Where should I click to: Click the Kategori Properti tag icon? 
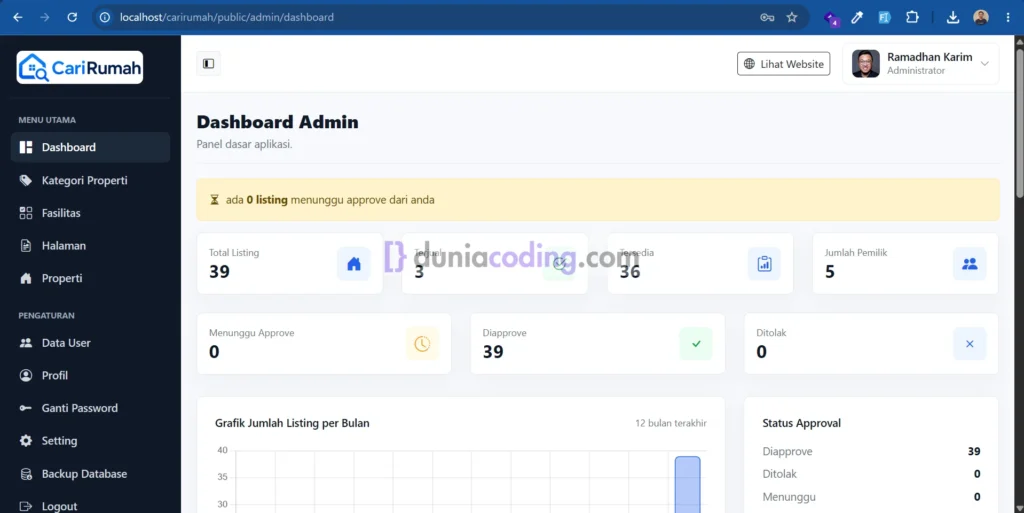[25, 180]
